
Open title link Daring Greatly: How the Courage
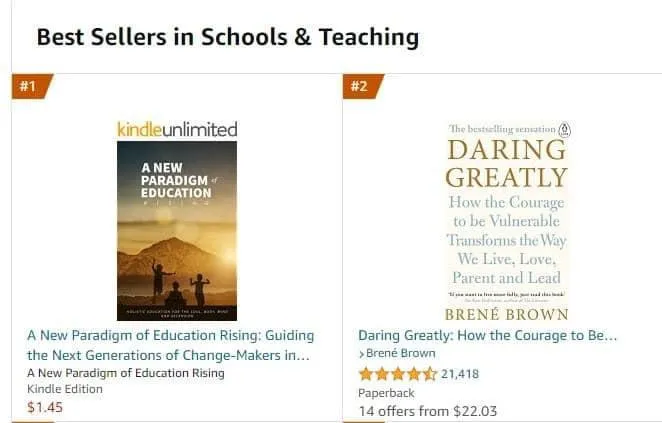point(488,336)
